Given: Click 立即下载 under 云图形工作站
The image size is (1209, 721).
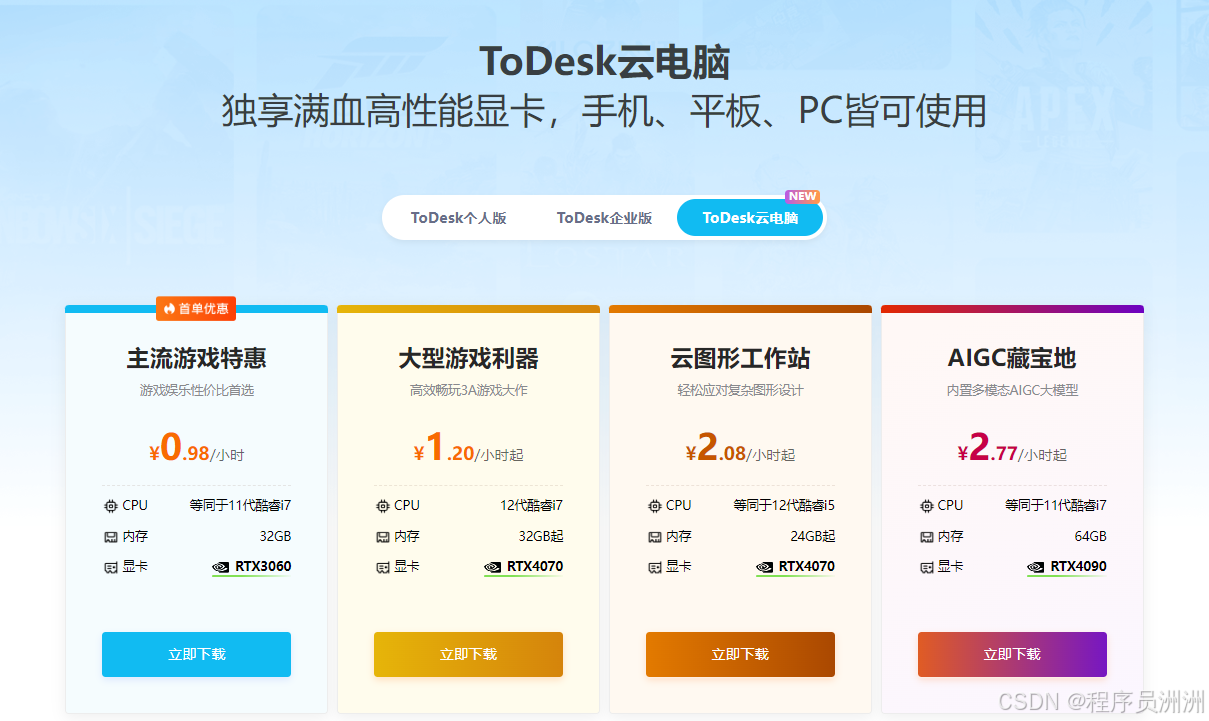Looking at the screenshot, I should (740, 654).
